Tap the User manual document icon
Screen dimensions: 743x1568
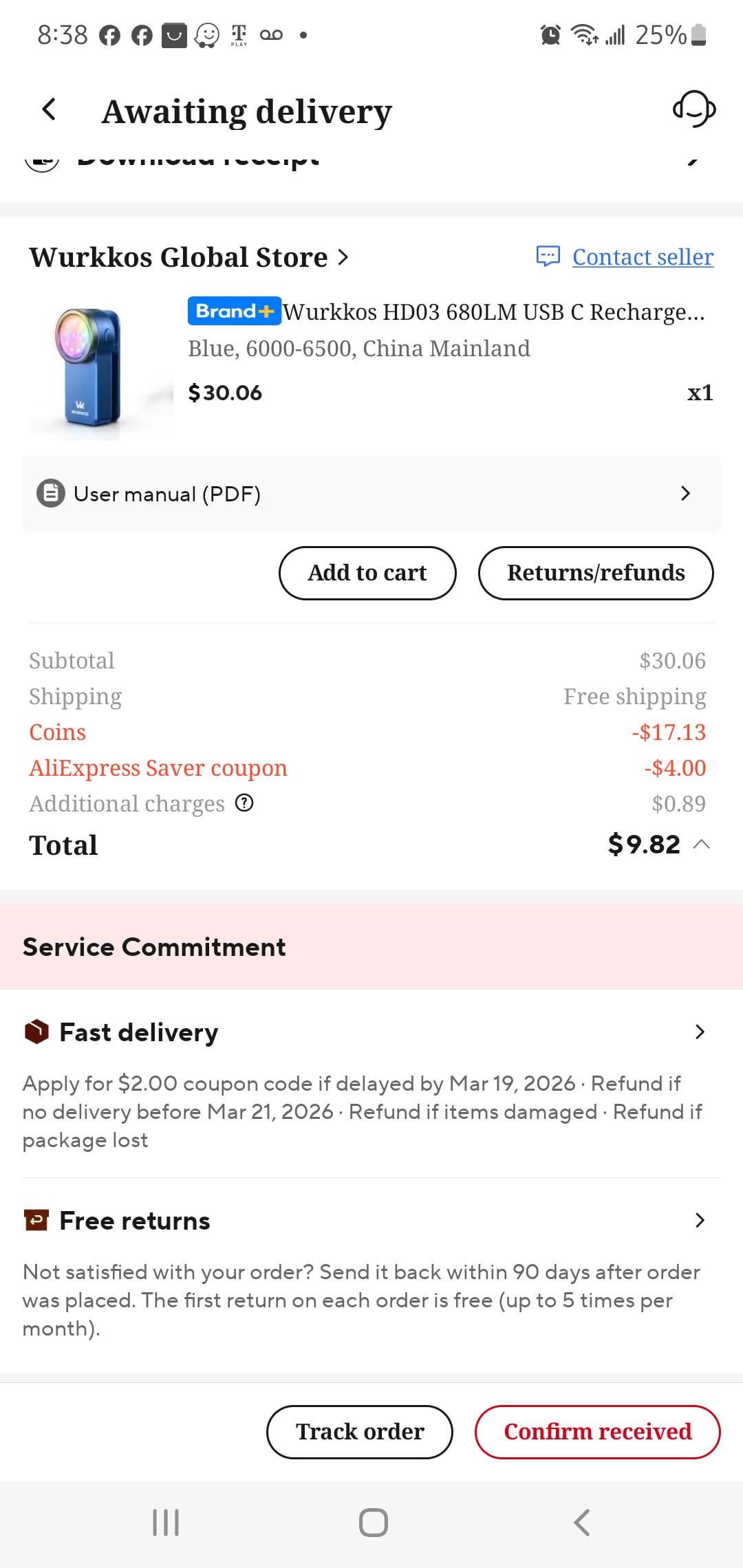[51, 494]
